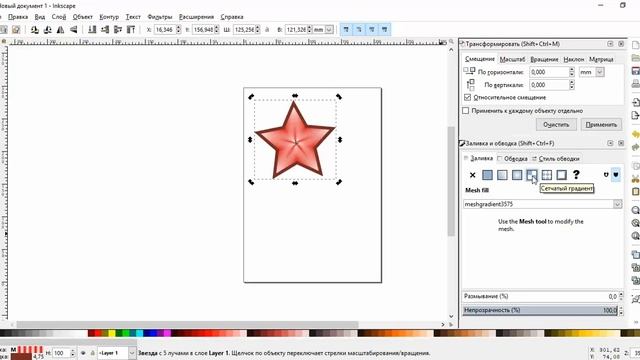640x360 pixels.
Task: Increase X coordinate spinner value
Action: click(178, 27)
